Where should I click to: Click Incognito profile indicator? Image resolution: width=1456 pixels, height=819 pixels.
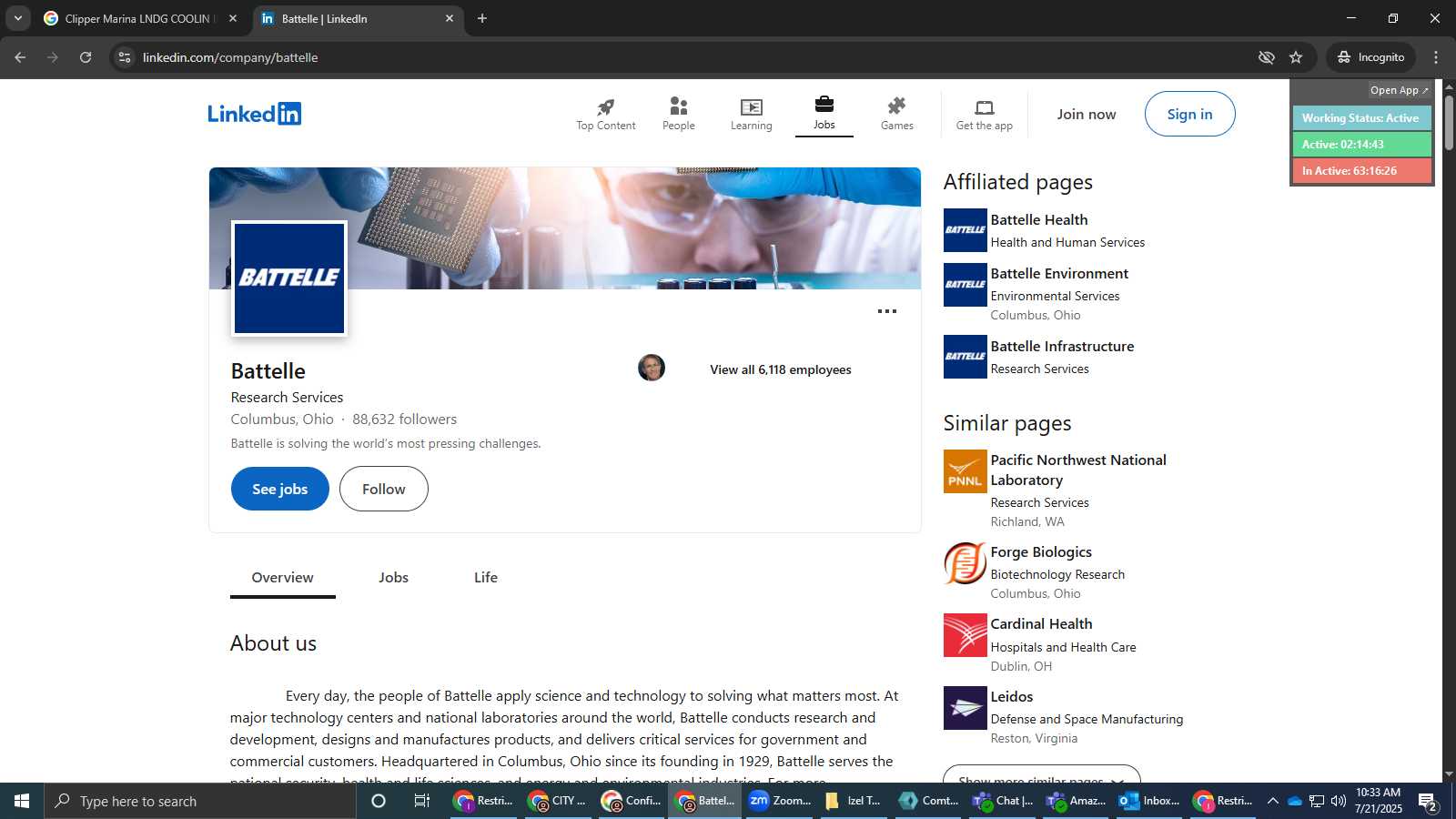1370,57
